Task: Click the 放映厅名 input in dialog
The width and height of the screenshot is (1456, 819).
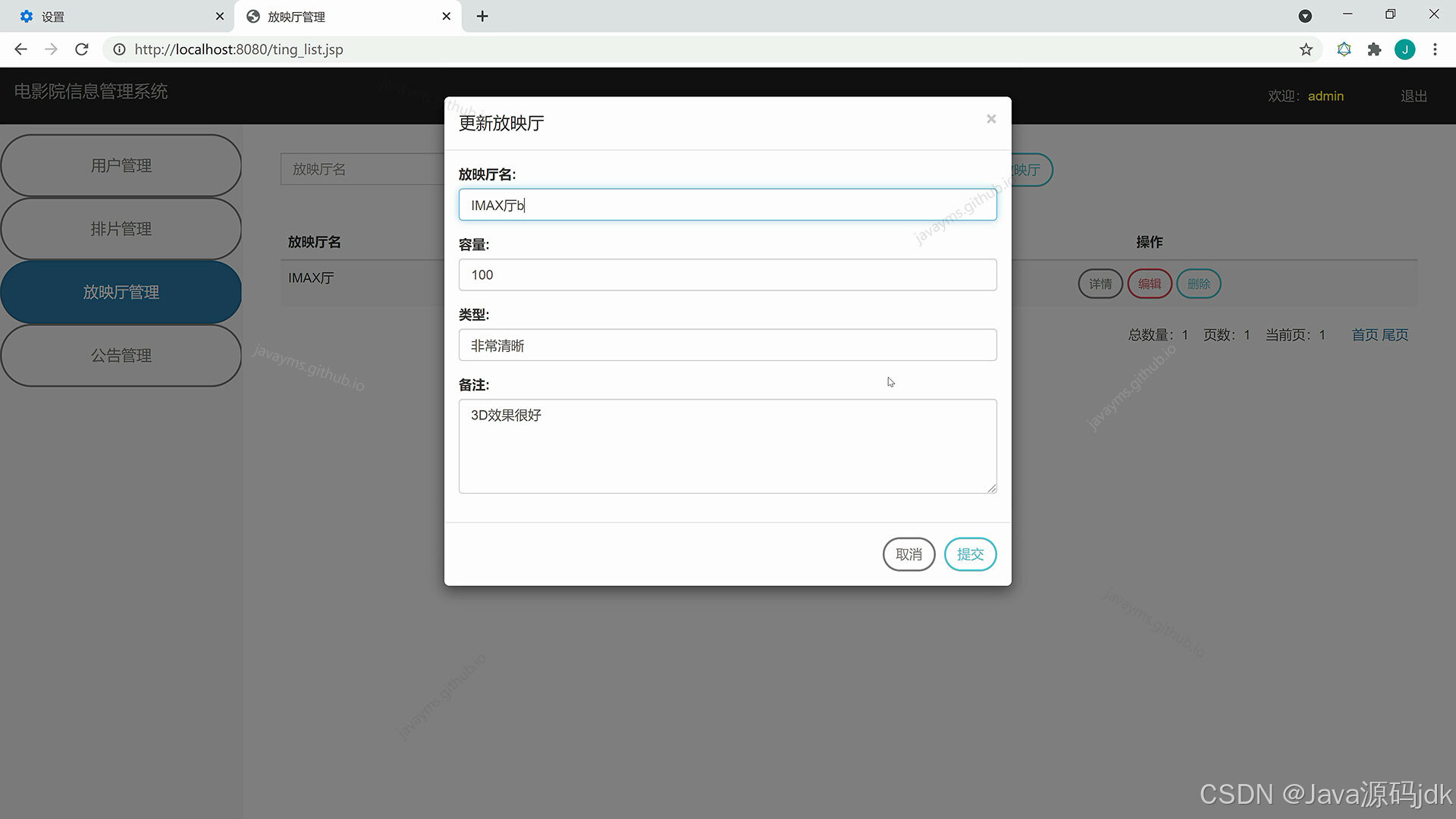Action: pyautogui.click(x=727, y=205)
